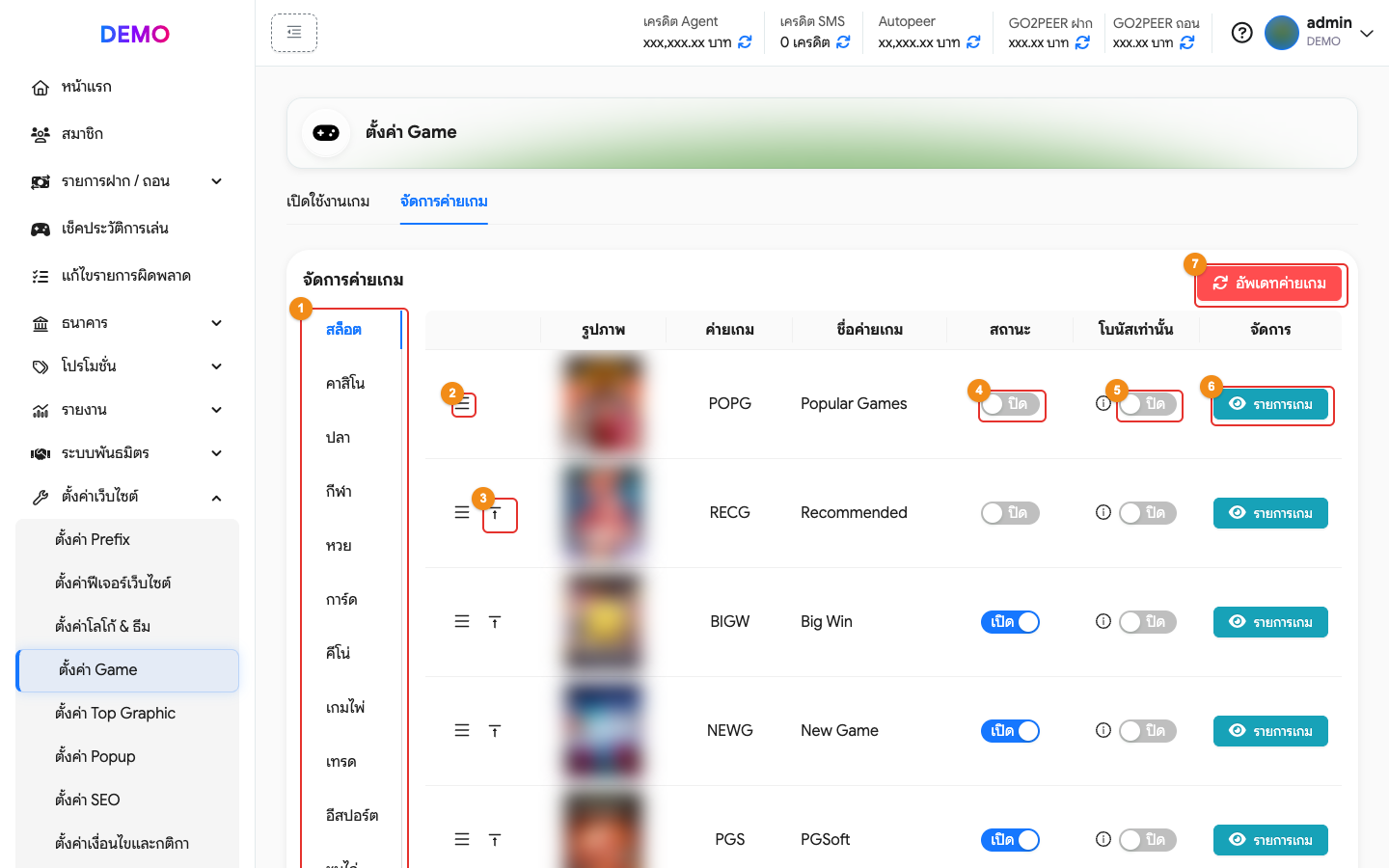Refresh the GO2PEER withdraw balance

[x=1187, y=42]
